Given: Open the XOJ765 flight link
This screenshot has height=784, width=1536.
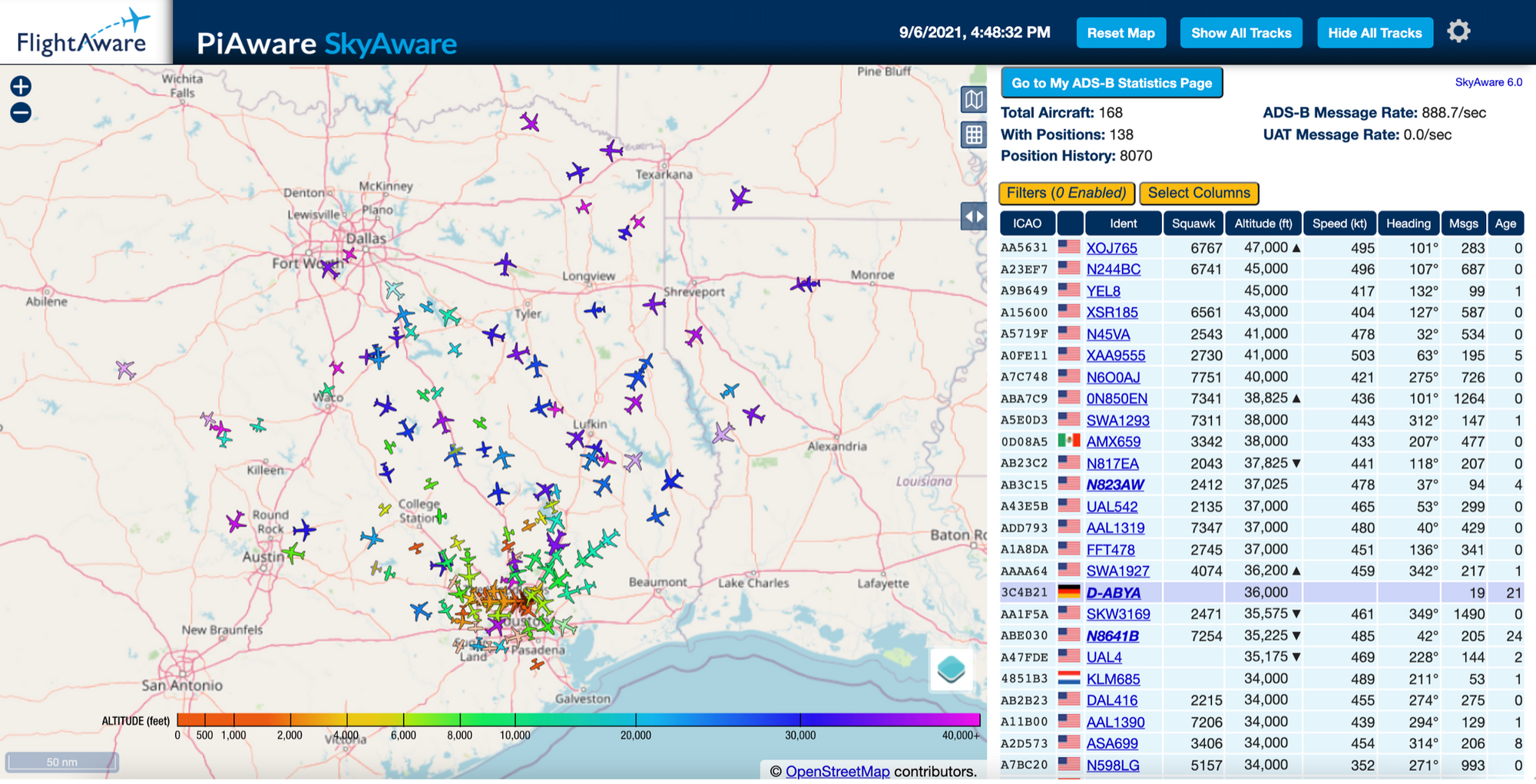Looking at the screenshot, I should (1111, 248).
